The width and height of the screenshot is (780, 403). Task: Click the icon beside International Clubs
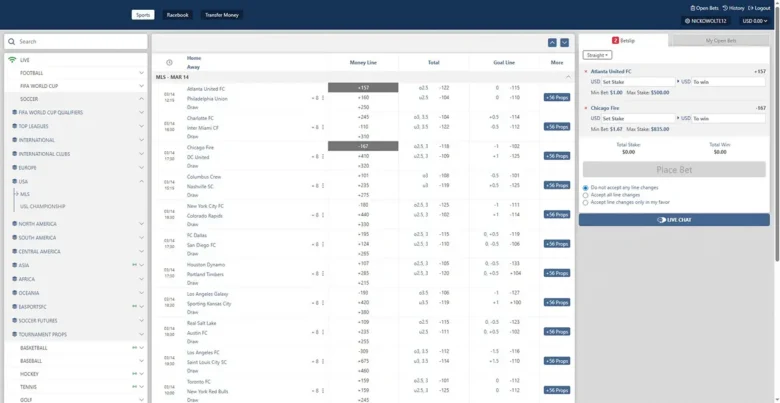(14, 154)
